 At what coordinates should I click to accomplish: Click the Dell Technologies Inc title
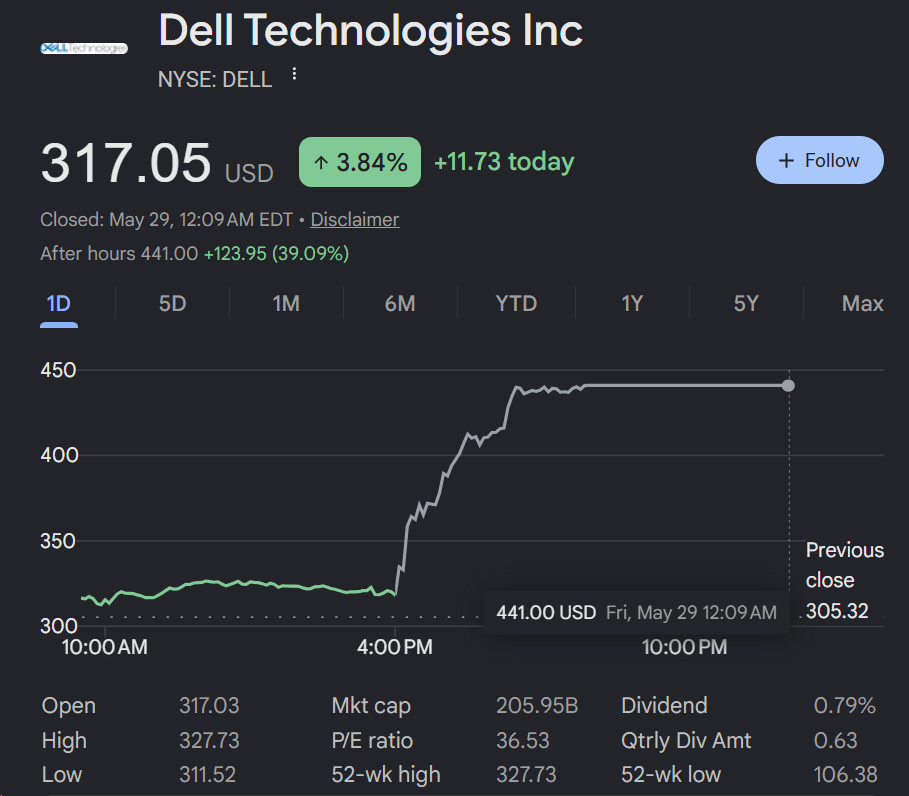370,30
